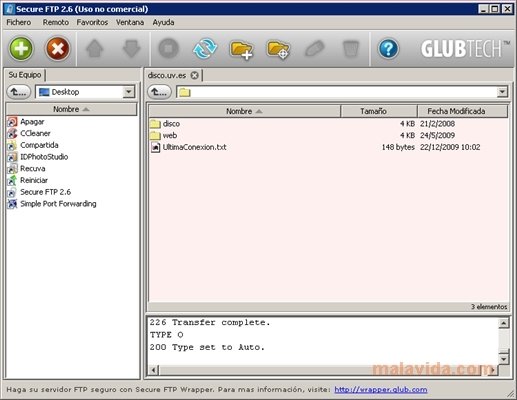This screenshot has height=400, width=517.
Task: Click the "226 Transfer complete." log line
Action: (210, 323)
